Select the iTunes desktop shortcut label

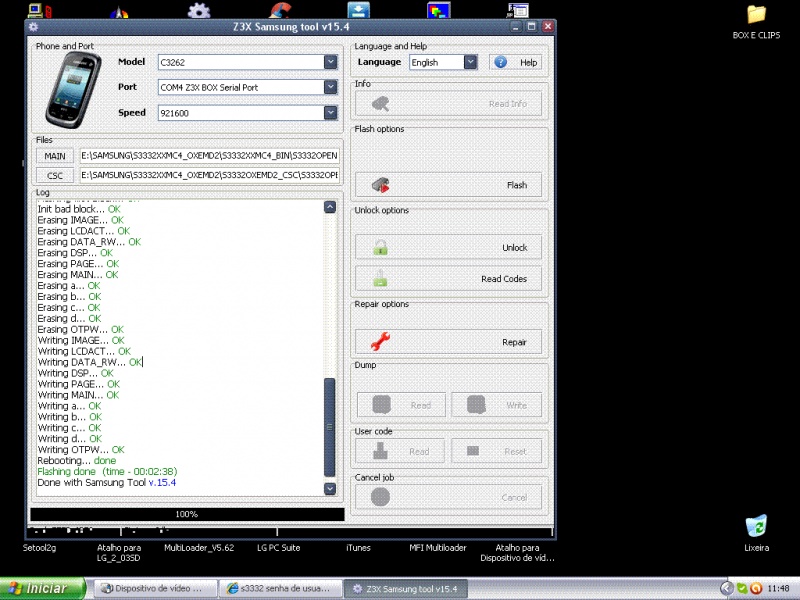tap(358, 548)
